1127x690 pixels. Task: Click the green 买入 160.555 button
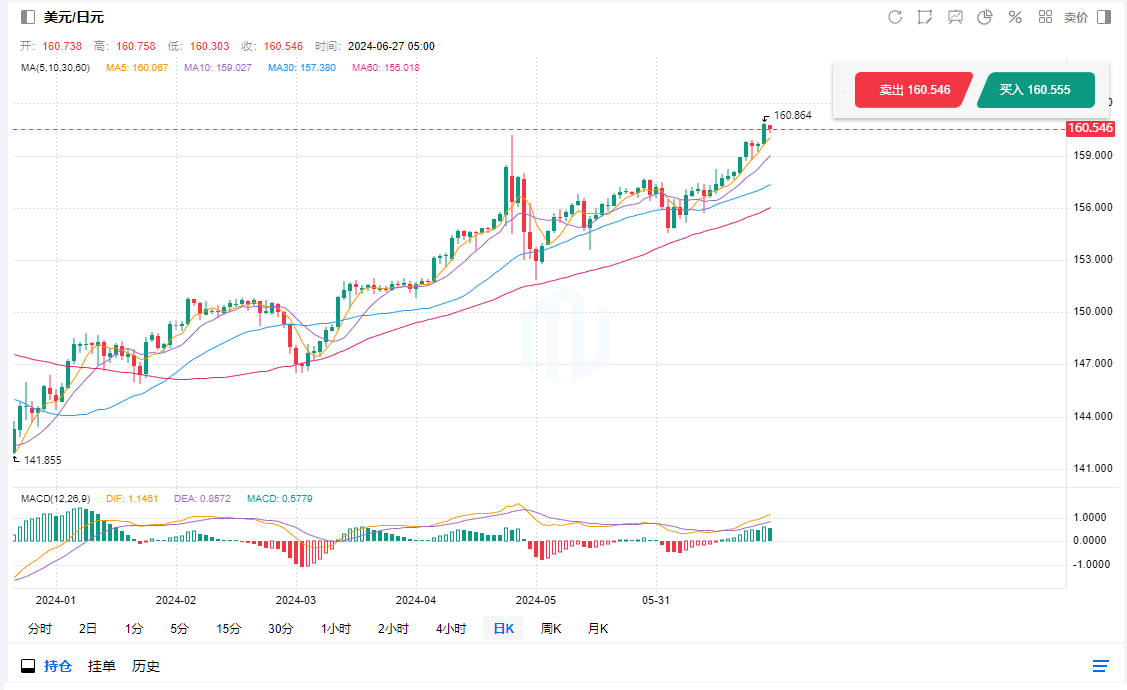point(1035,90)
